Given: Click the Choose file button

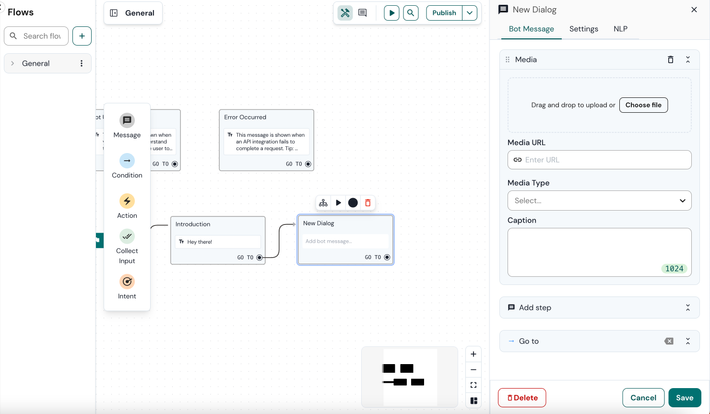Looking at the screenshot, I should [643, 105].
